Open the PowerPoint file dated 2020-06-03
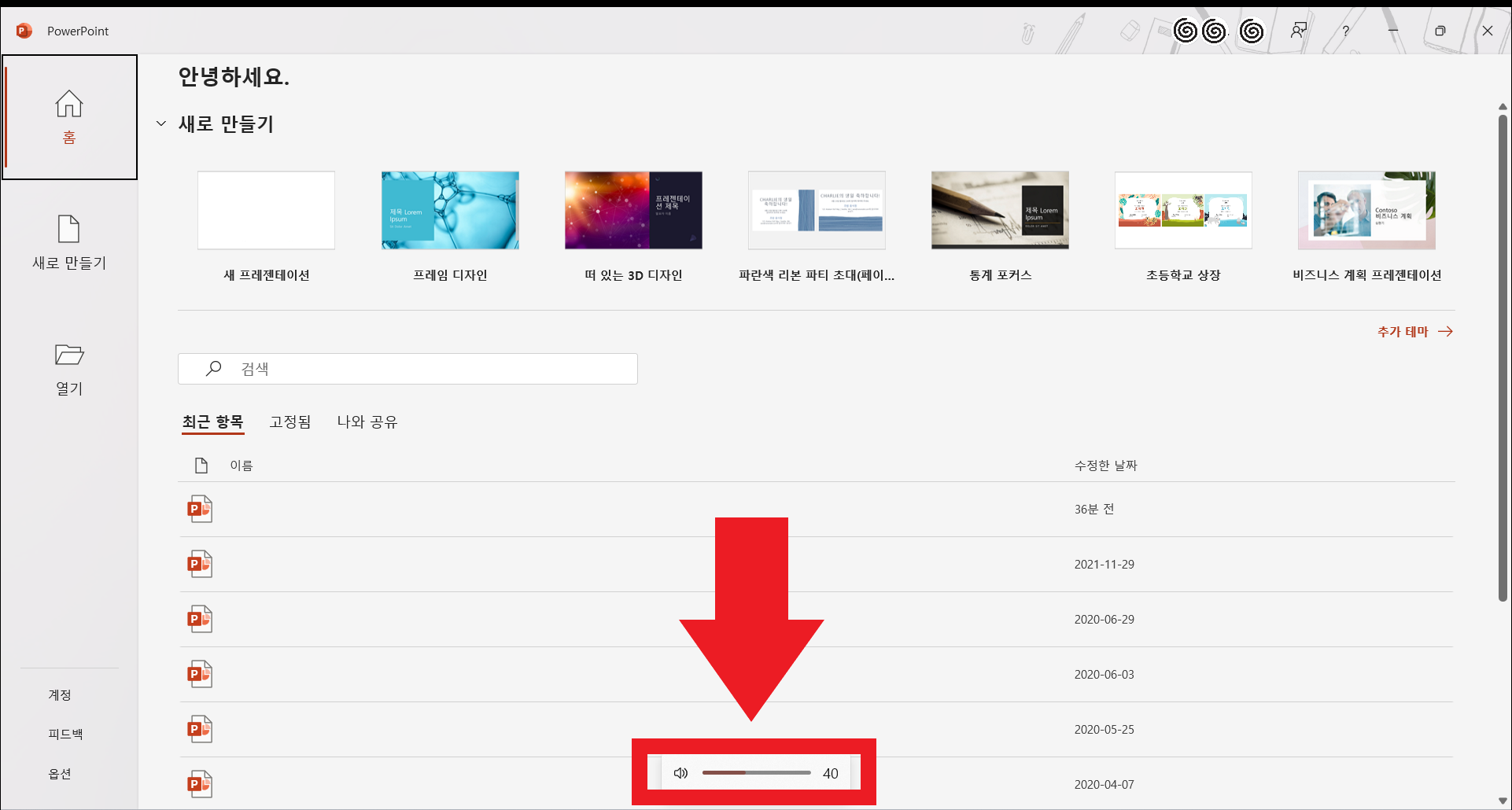The image size is (1512, 810). pyautogui.click(x=816, y=674)
